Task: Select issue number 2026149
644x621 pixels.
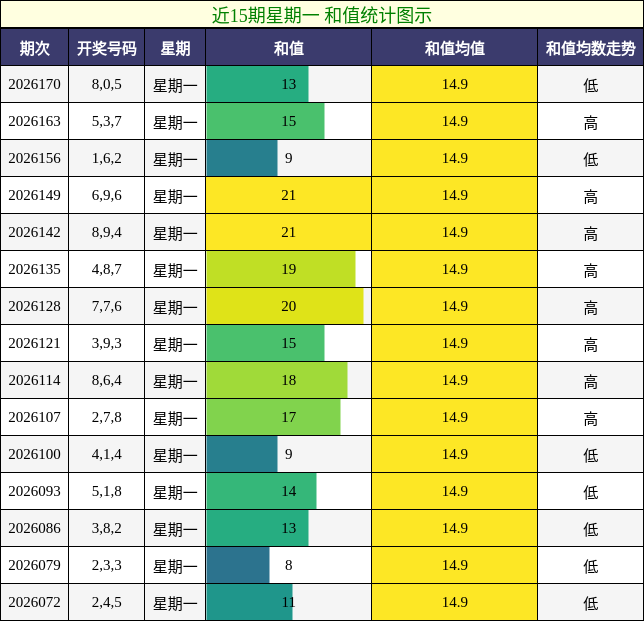Action: coord(34,195)
